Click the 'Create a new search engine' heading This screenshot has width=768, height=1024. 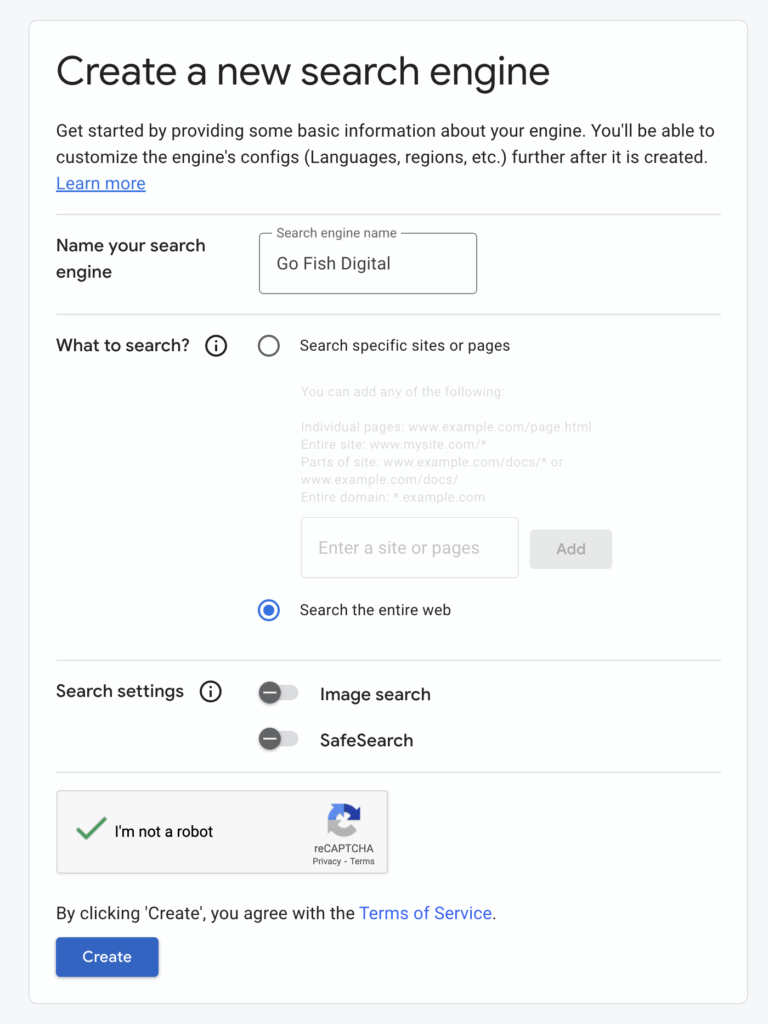pos(302,72)
